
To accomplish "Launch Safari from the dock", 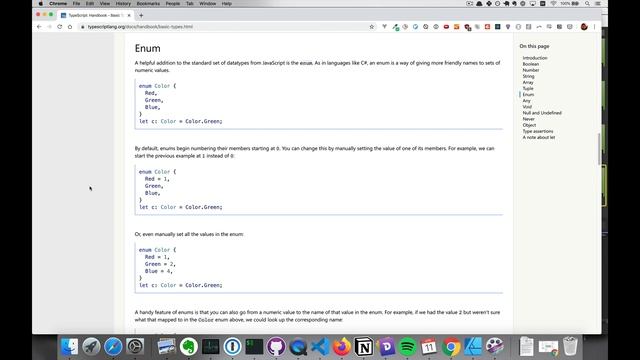I will 113,347.
